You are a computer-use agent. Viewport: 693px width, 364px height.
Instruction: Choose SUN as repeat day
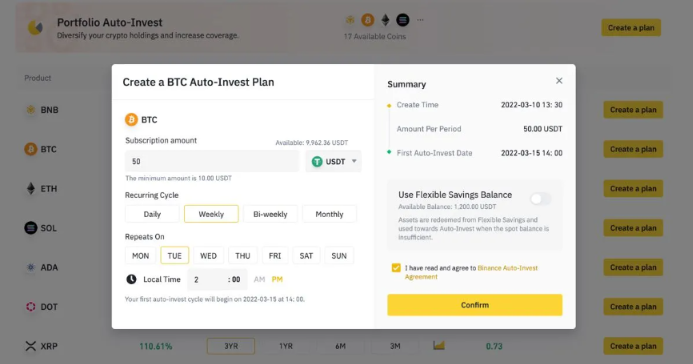(x=339, y=256)
